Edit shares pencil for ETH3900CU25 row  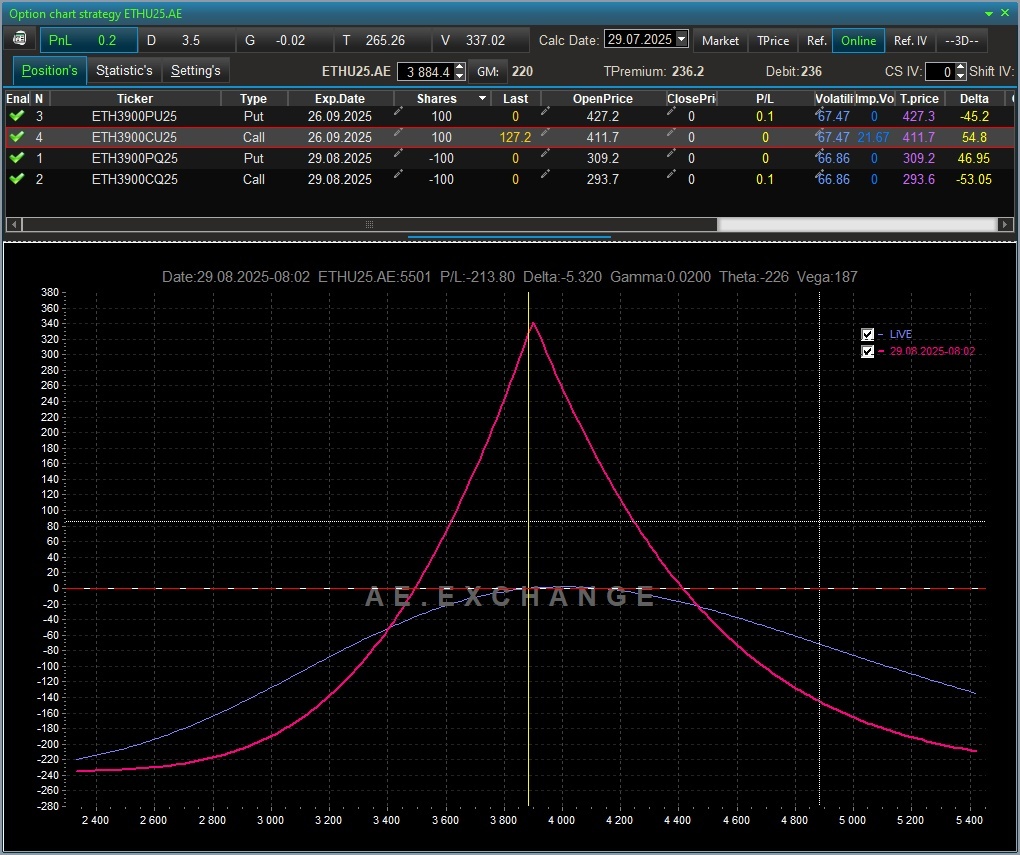coord(398,132)
